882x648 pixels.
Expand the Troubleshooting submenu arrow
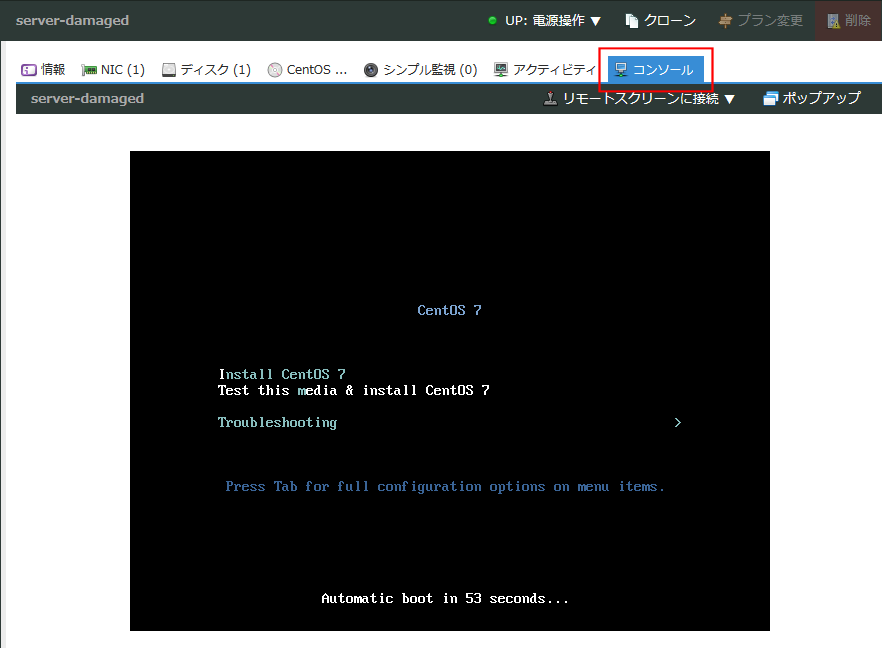point(678,423)
